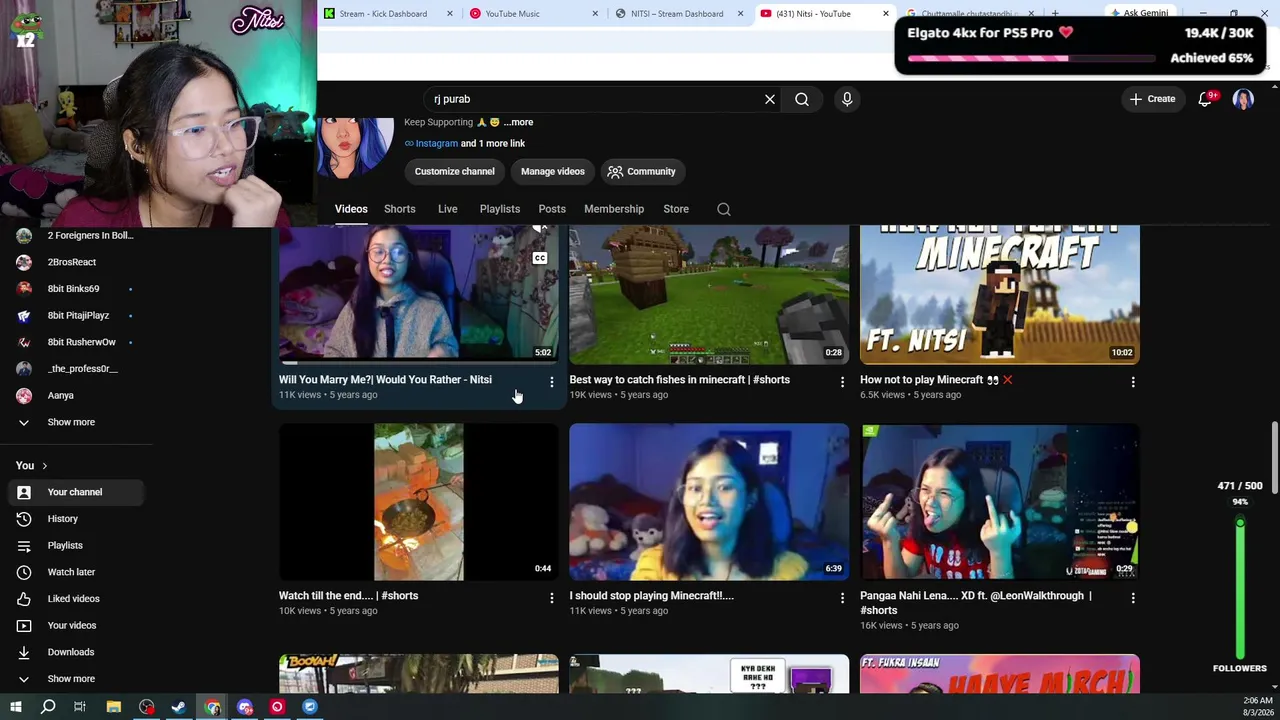Open options for I should stop playing Minecraft
This screenshot has width=1280, height=720.
click(842, 597)
